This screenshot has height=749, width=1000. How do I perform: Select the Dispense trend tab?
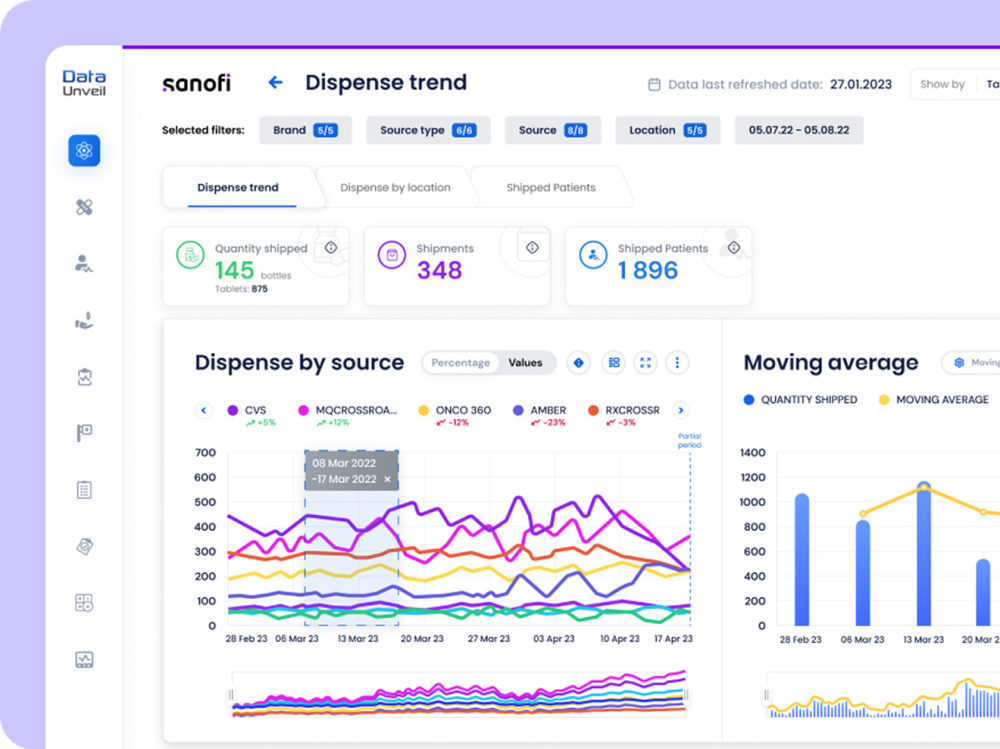point(238,188)
